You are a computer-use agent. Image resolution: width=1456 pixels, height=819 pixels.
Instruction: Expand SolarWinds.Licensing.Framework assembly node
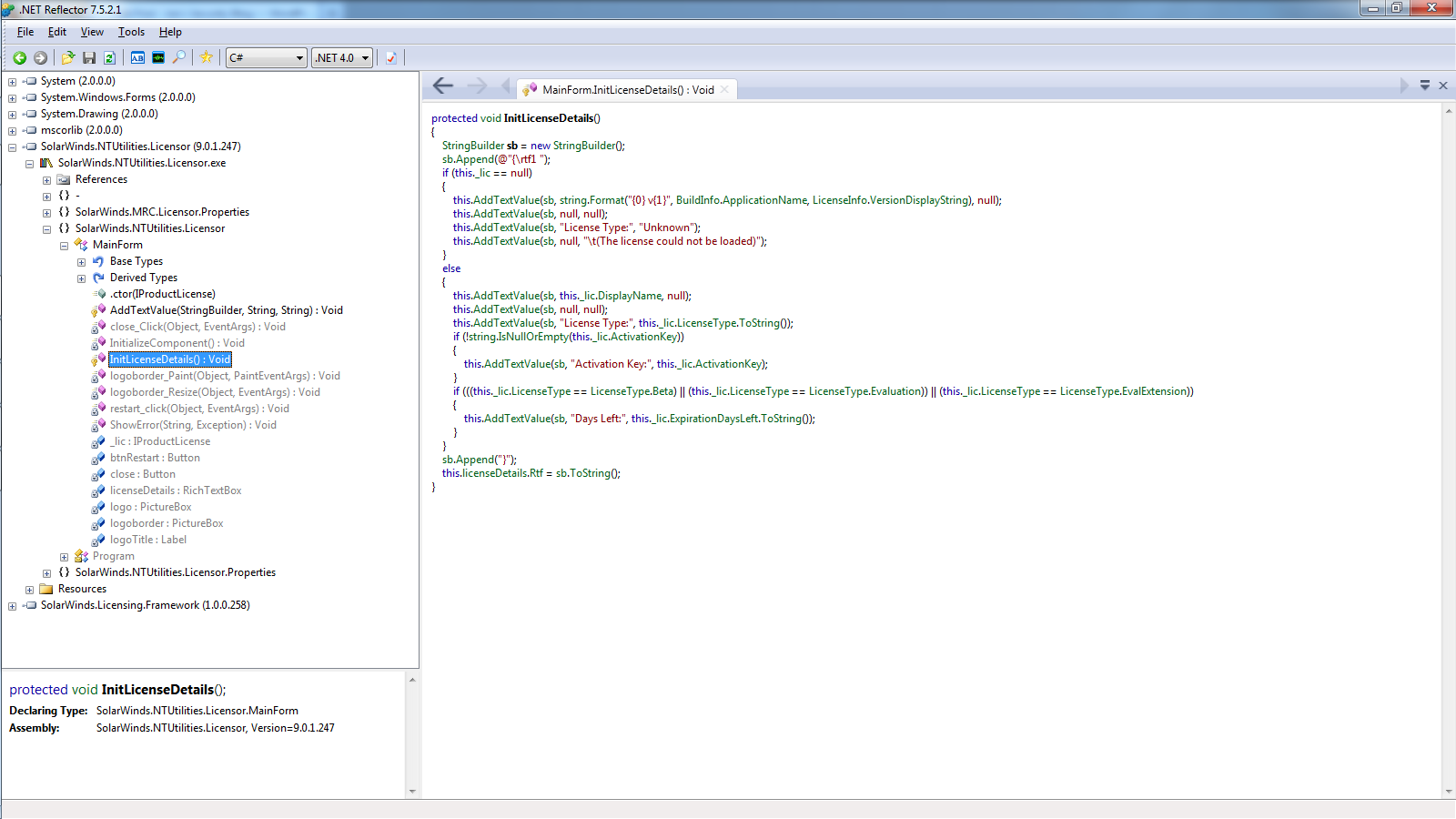tap(12, 606)
